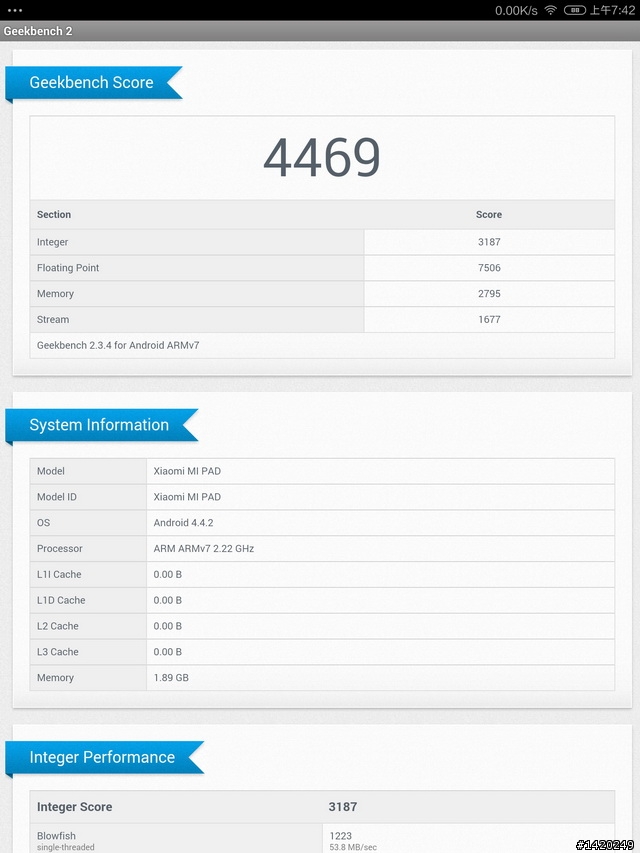This screenshot has width=640, height=853.
Task: Select the Floating Point row label
Action: [x=68, y=268]
